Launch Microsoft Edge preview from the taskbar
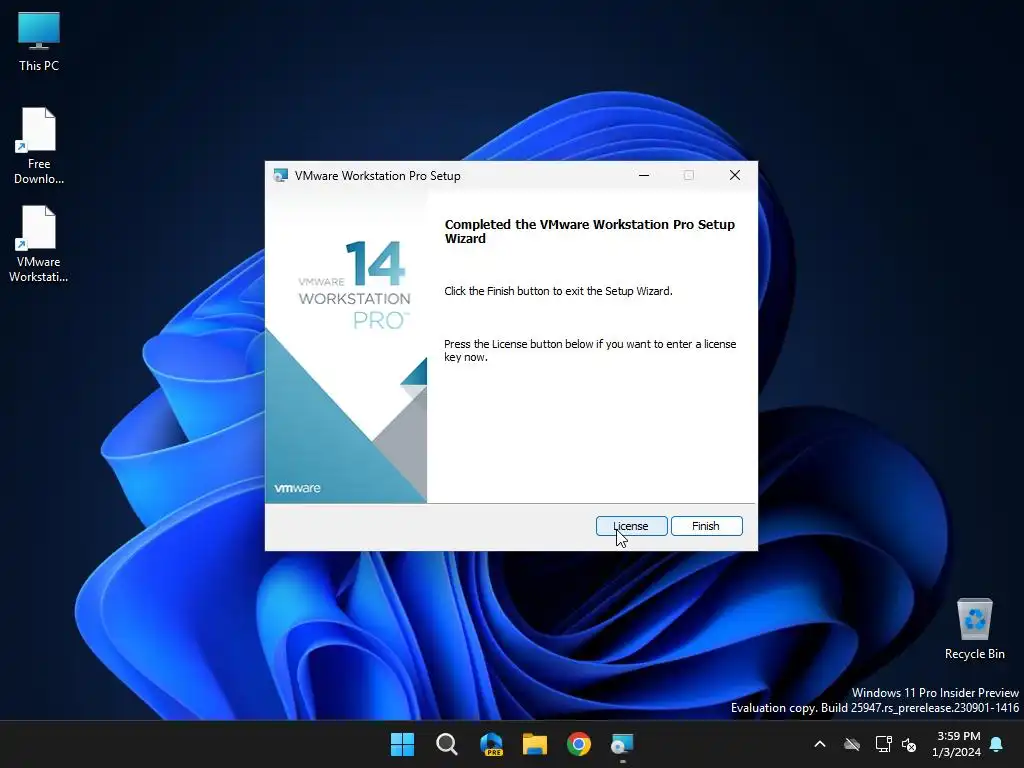Screen dimensions: 1024x768 coord(491,744)
